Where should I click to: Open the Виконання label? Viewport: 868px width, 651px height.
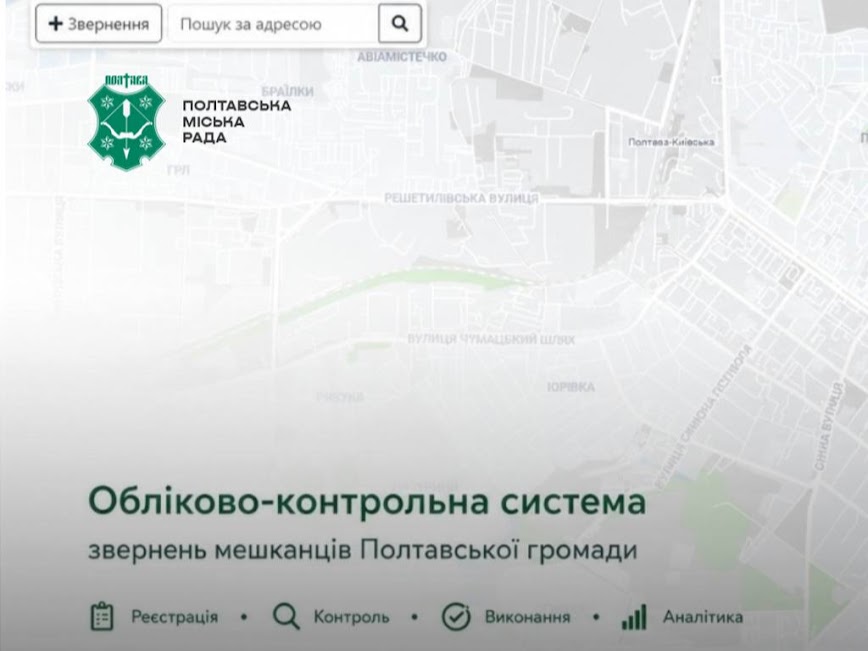pyautogui.click(x=528, y=617)
